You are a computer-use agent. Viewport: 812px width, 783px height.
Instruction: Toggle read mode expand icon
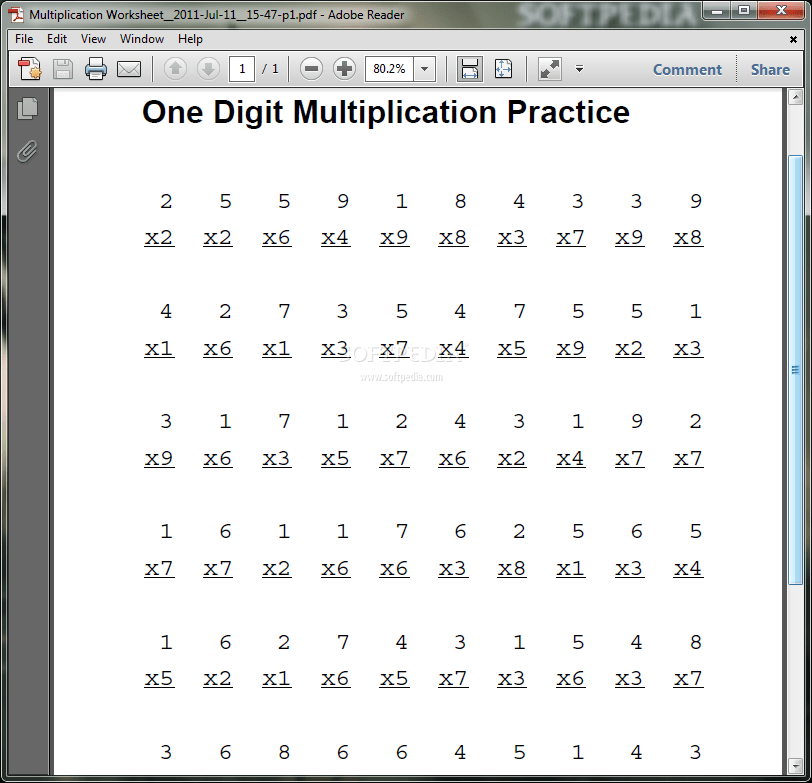tap(549, 69)
